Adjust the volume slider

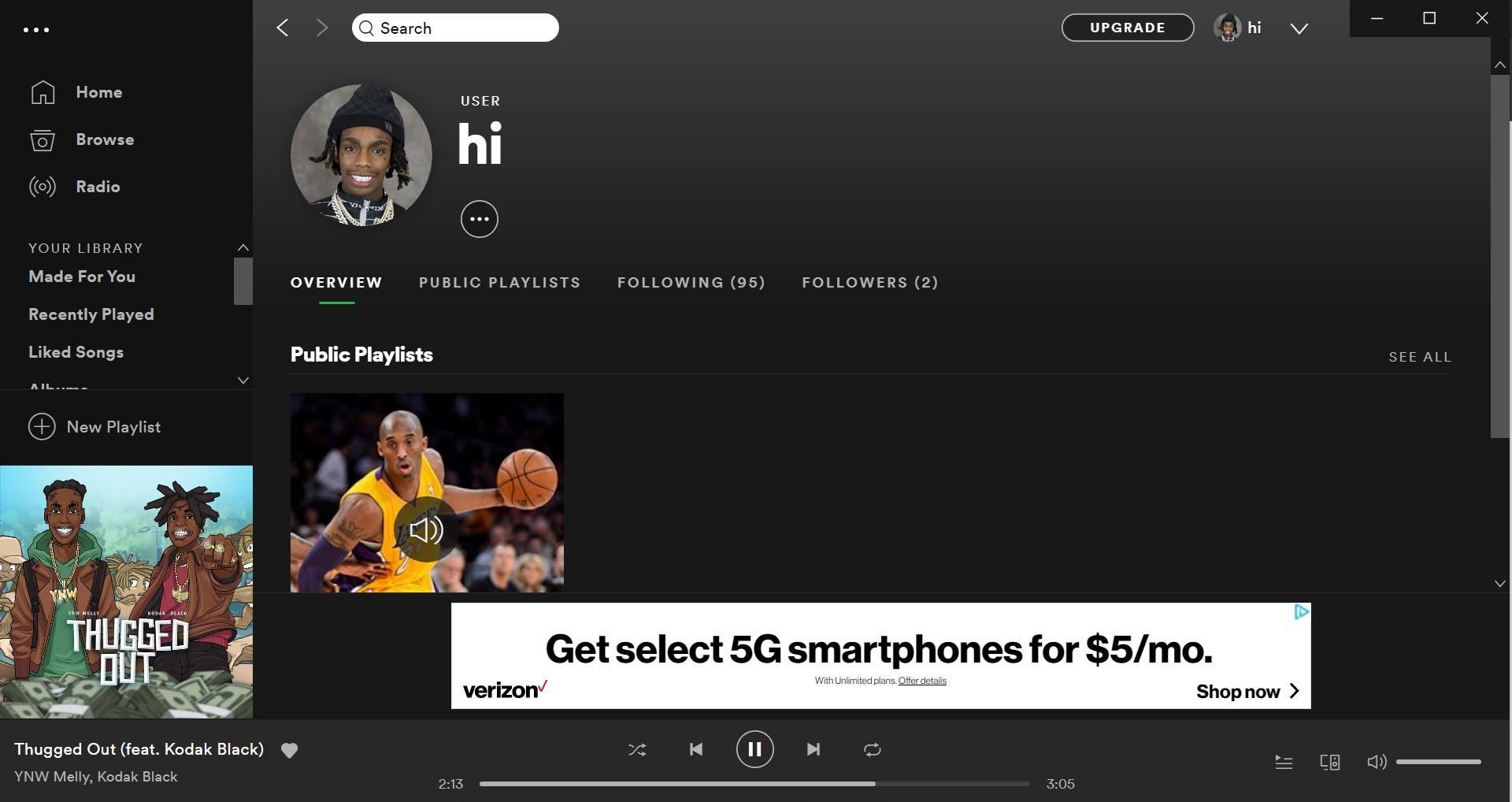(x=1439, y=762)
